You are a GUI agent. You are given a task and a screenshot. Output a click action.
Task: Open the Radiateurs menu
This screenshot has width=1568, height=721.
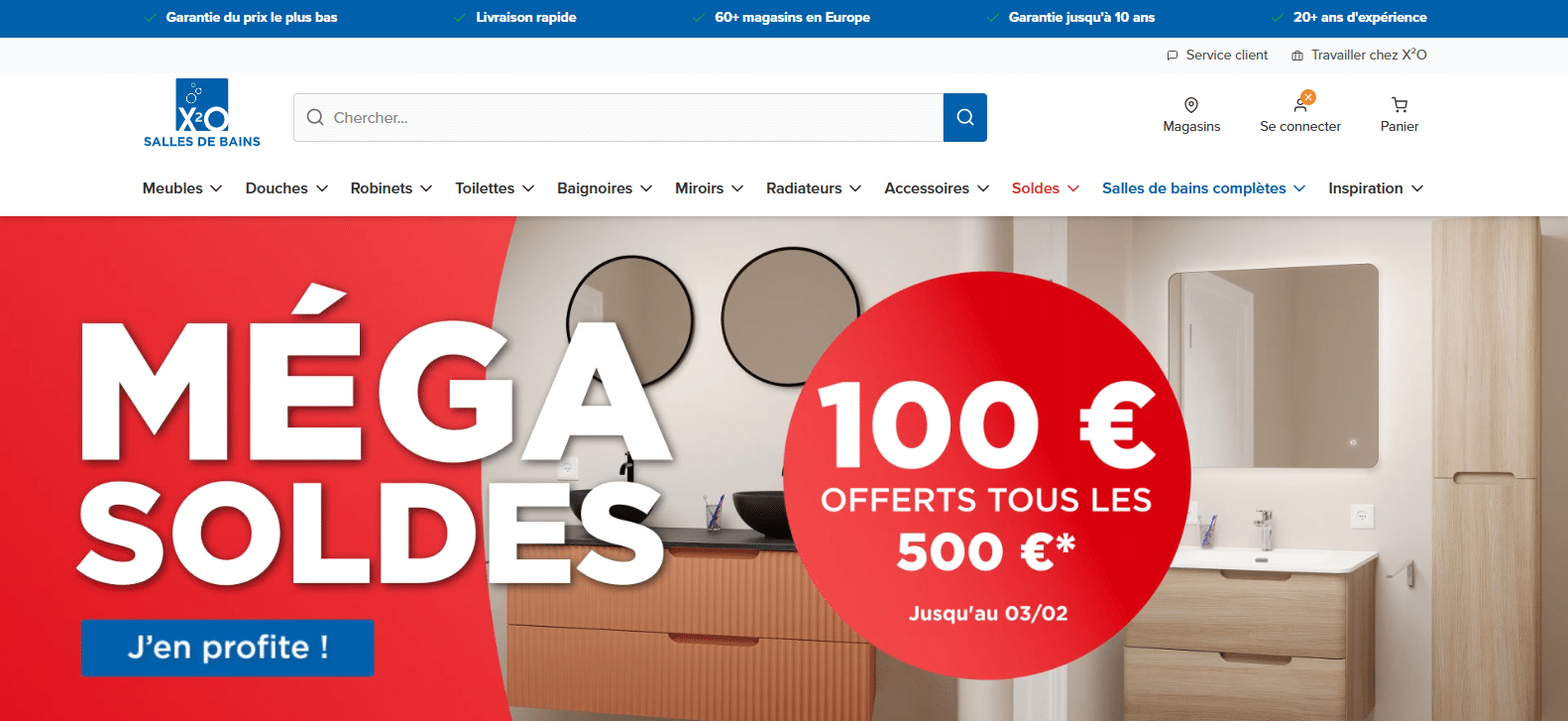tap(814, 188)
